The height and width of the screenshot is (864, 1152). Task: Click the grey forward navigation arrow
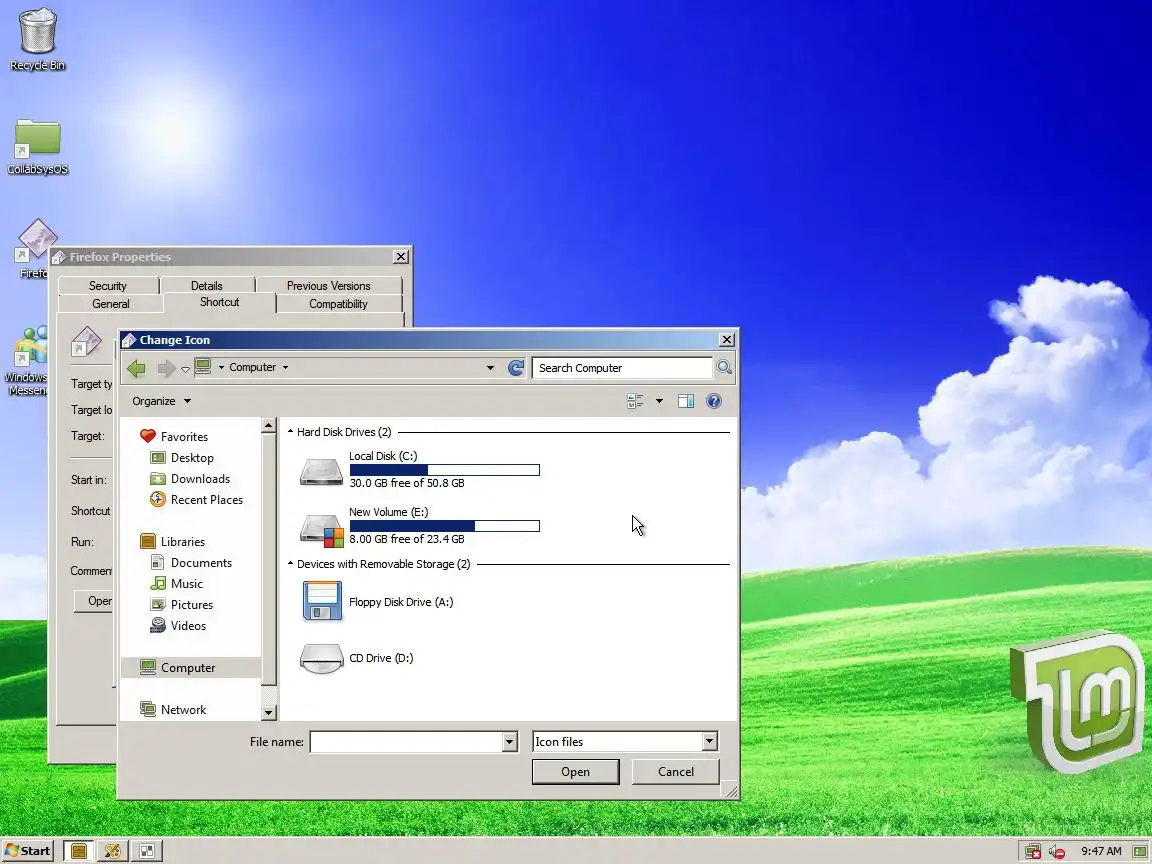[167, 368]
